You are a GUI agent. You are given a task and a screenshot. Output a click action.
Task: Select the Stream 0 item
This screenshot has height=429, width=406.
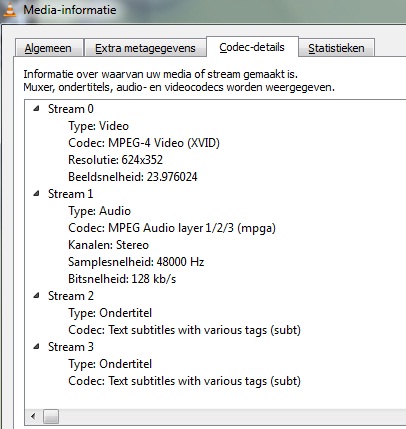pos(71,109)
